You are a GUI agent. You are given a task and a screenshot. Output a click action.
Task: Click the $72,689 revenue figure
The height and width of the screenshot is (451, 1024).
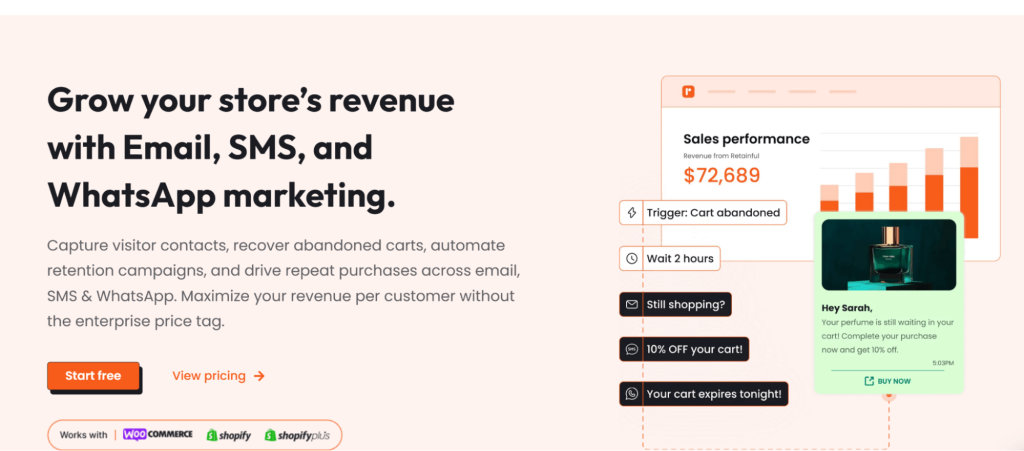[721, 176]
